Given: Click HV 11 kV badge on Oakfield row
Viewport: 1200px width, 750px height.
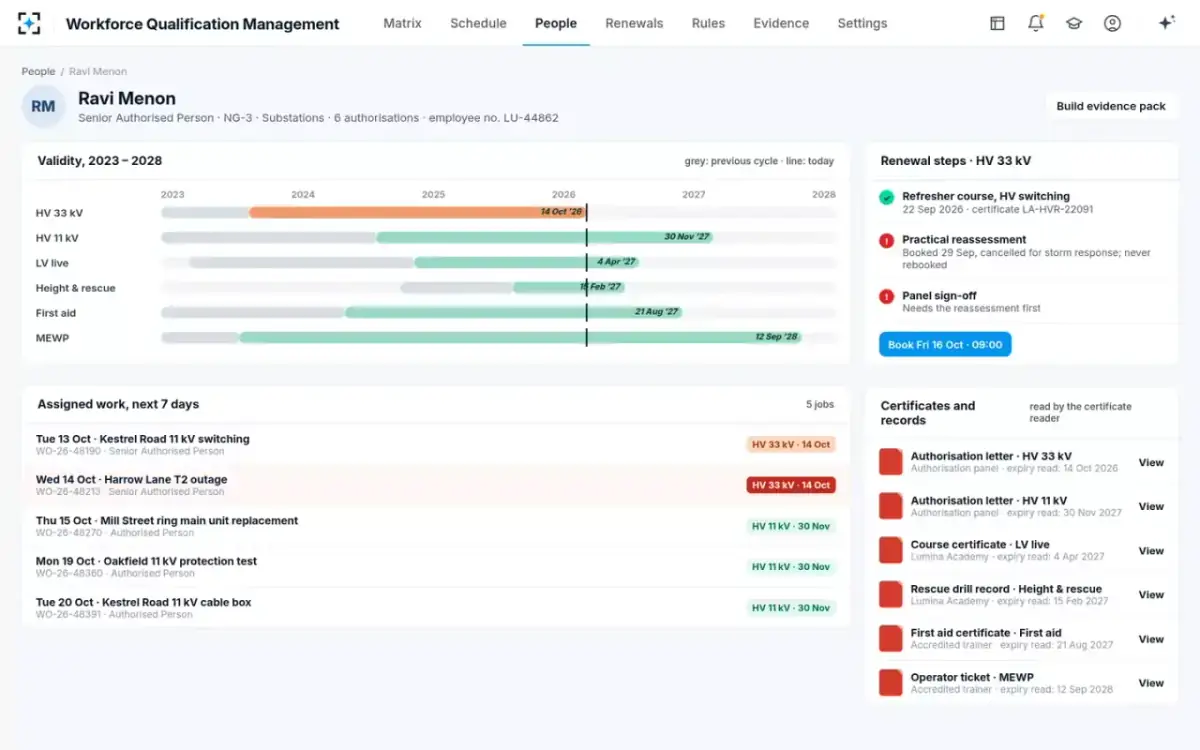Looking at the screenshot, I should (791, 567).
